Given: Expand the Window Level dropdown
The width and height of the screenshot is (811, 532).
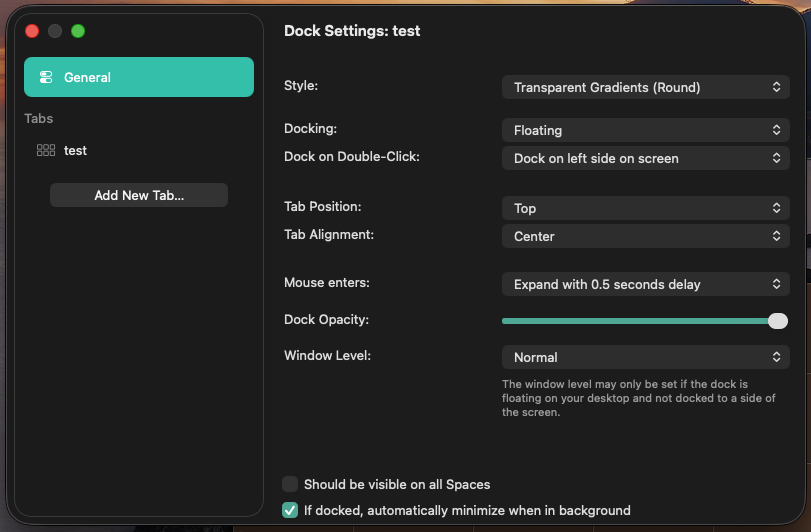Looking at the screenshot, I should pyautogui.click(x=645, y=358).
